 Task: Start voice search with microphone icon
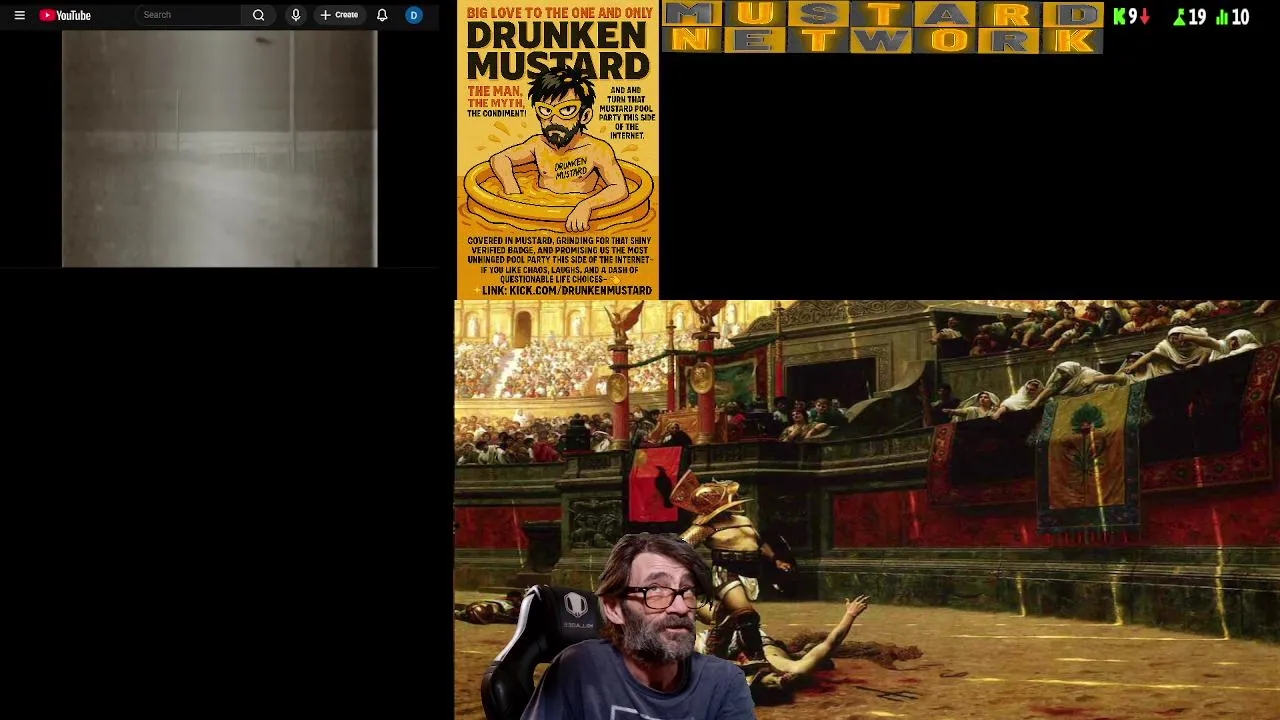295,15
